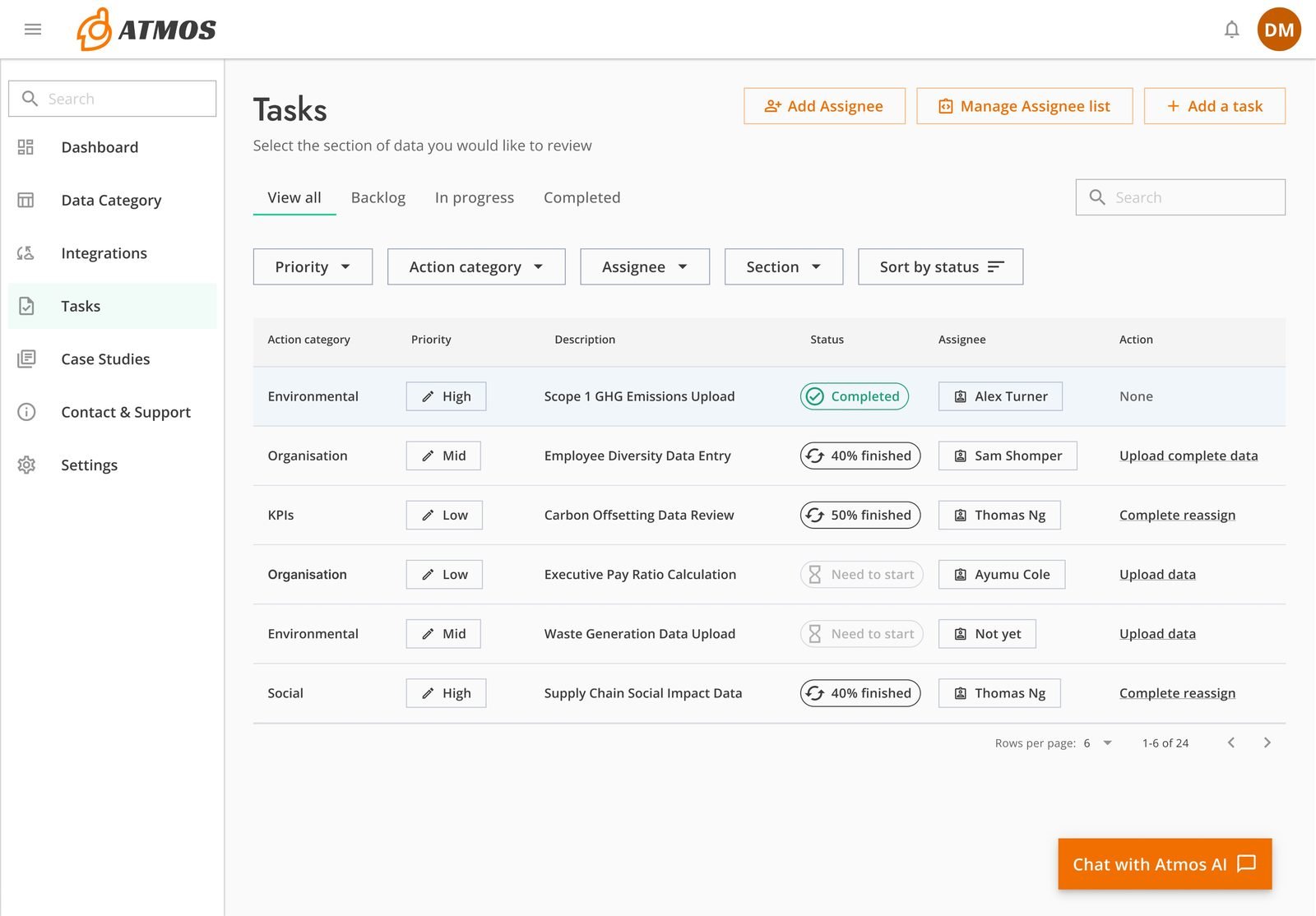
Task: Click the tasks table Search field
Action: [1180, 197]
